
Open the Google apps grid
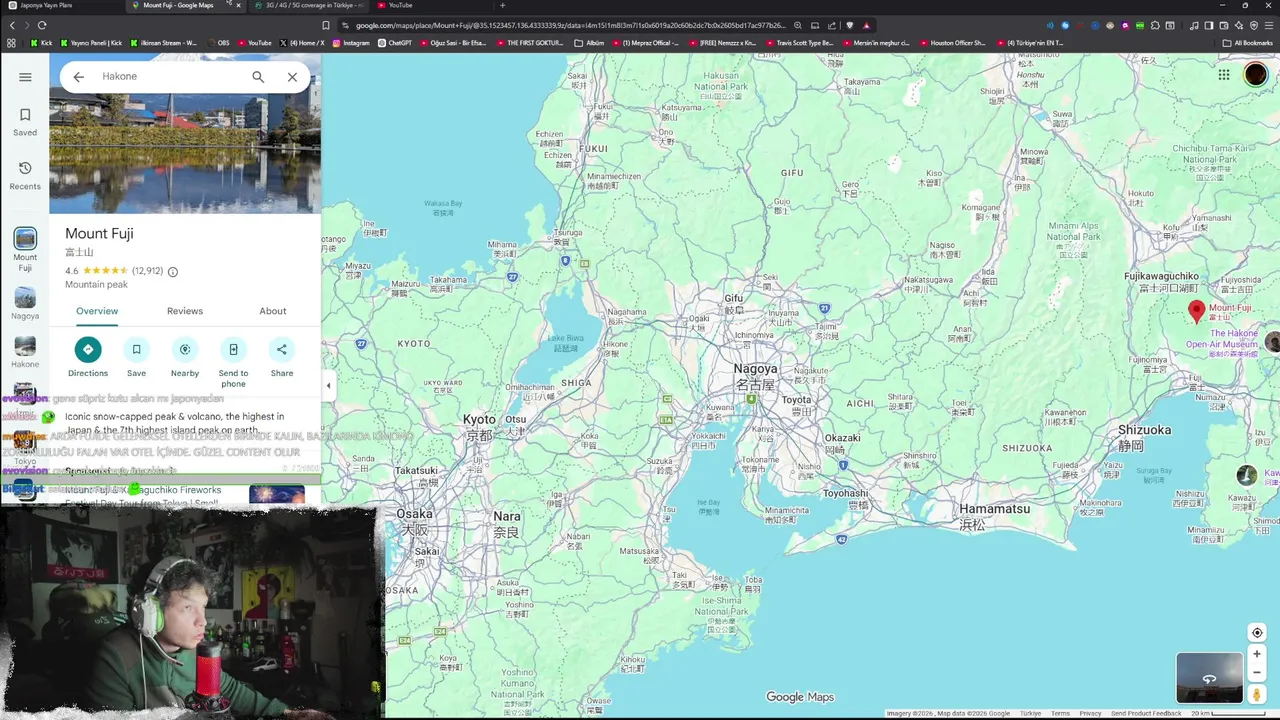(x=1224, y=75)
